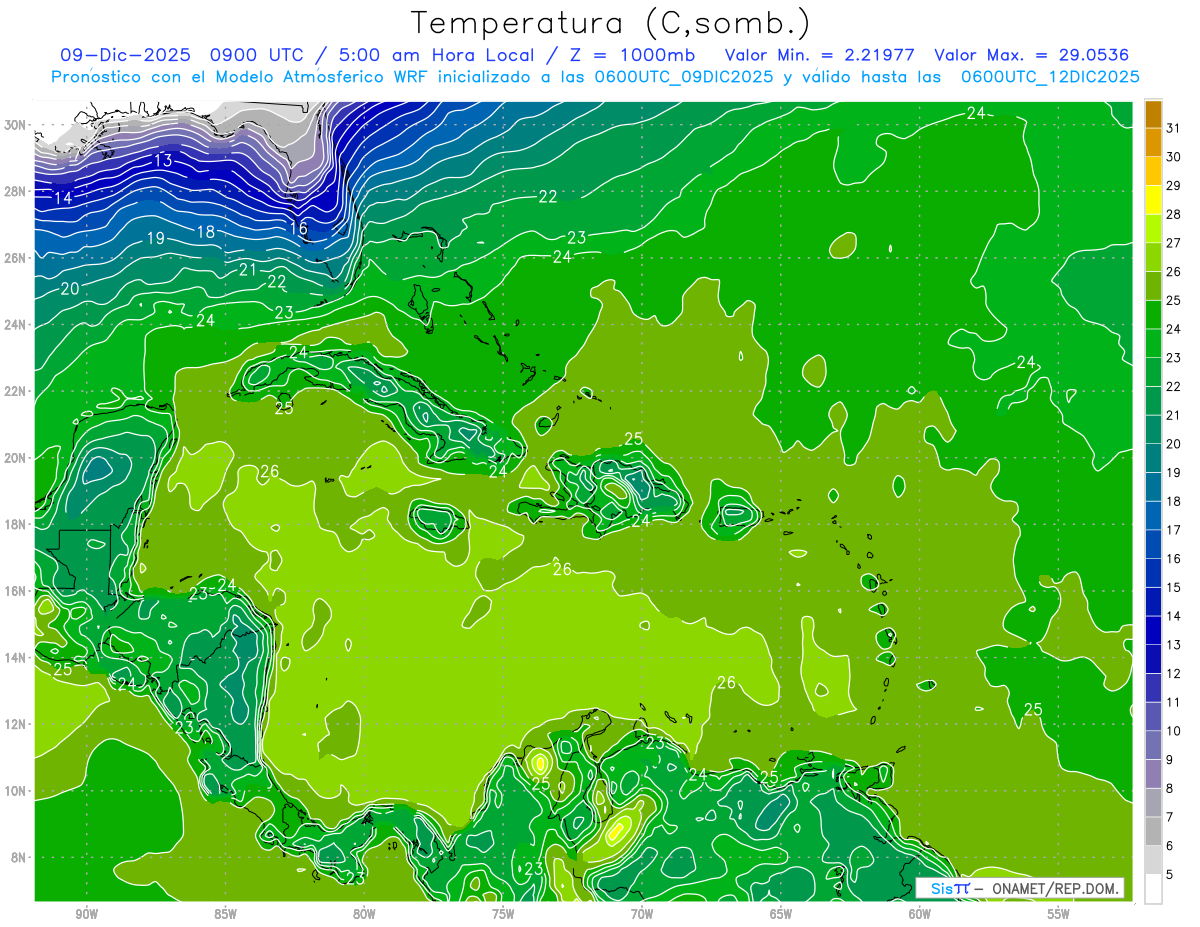The height and width of the screenshot is (927, 1200).
Task: Click the "Sisπ" logo text
Action: click(950, 888)
